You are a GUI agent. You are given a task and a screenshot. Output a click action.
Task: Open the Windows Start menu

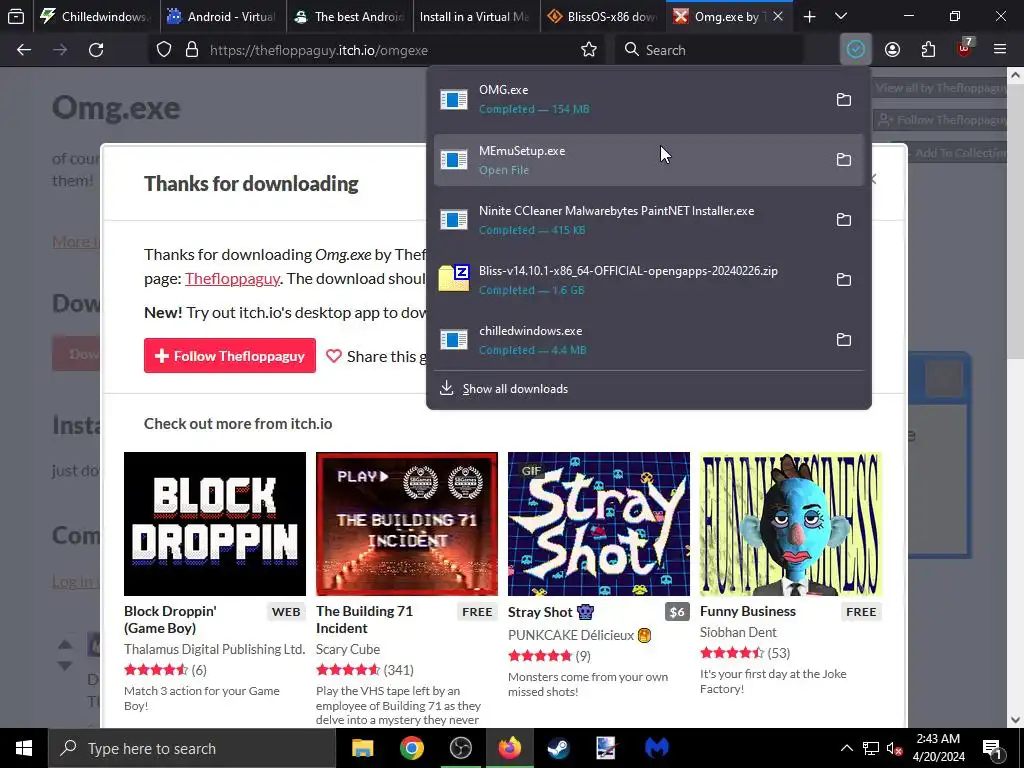[24, 748]
